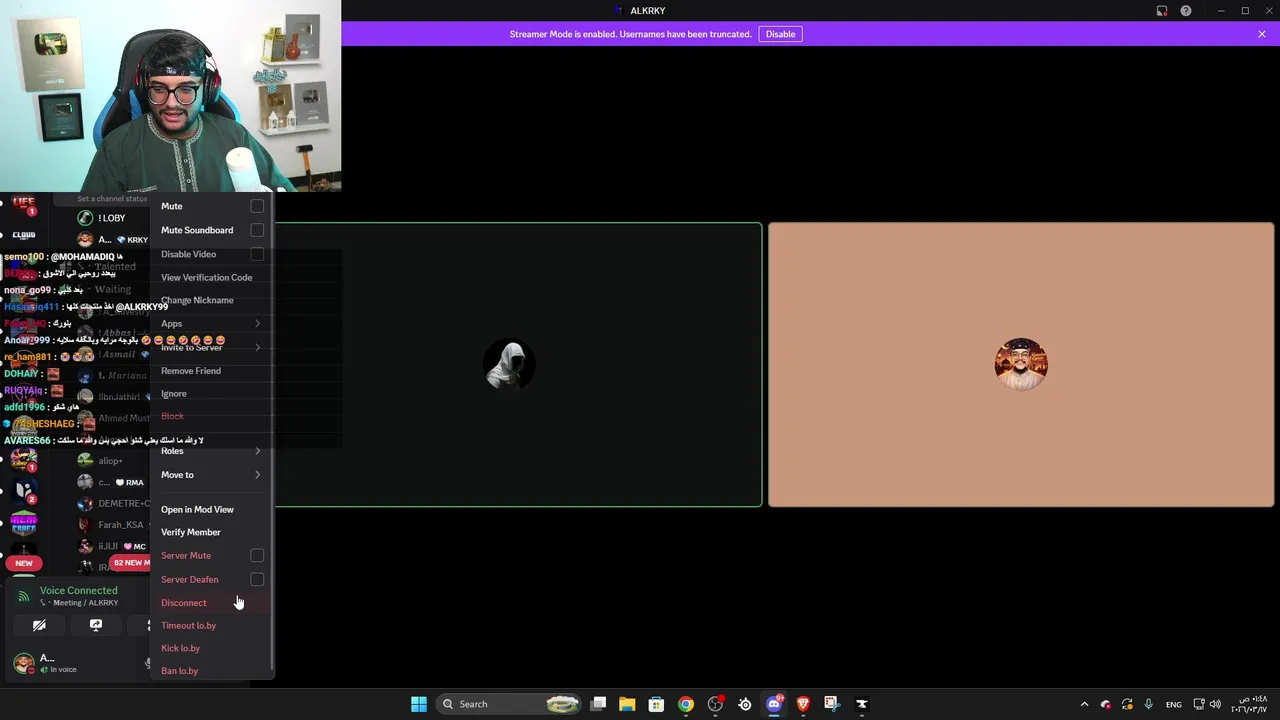Expand the Apps submenu
The image size is (1280, 720).
211,324
